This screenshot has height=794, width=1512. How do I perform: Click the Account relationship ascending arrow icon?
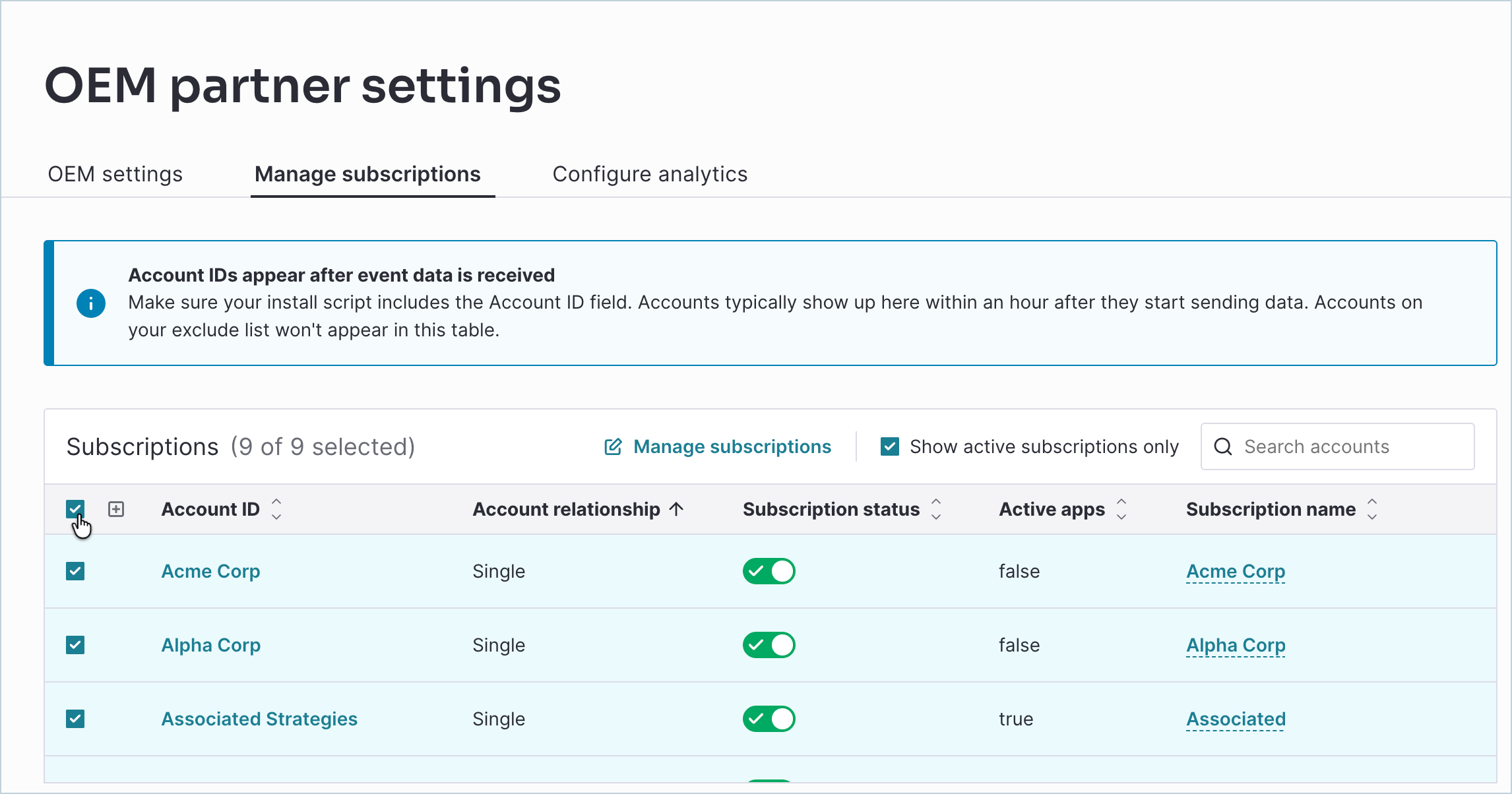676,509
